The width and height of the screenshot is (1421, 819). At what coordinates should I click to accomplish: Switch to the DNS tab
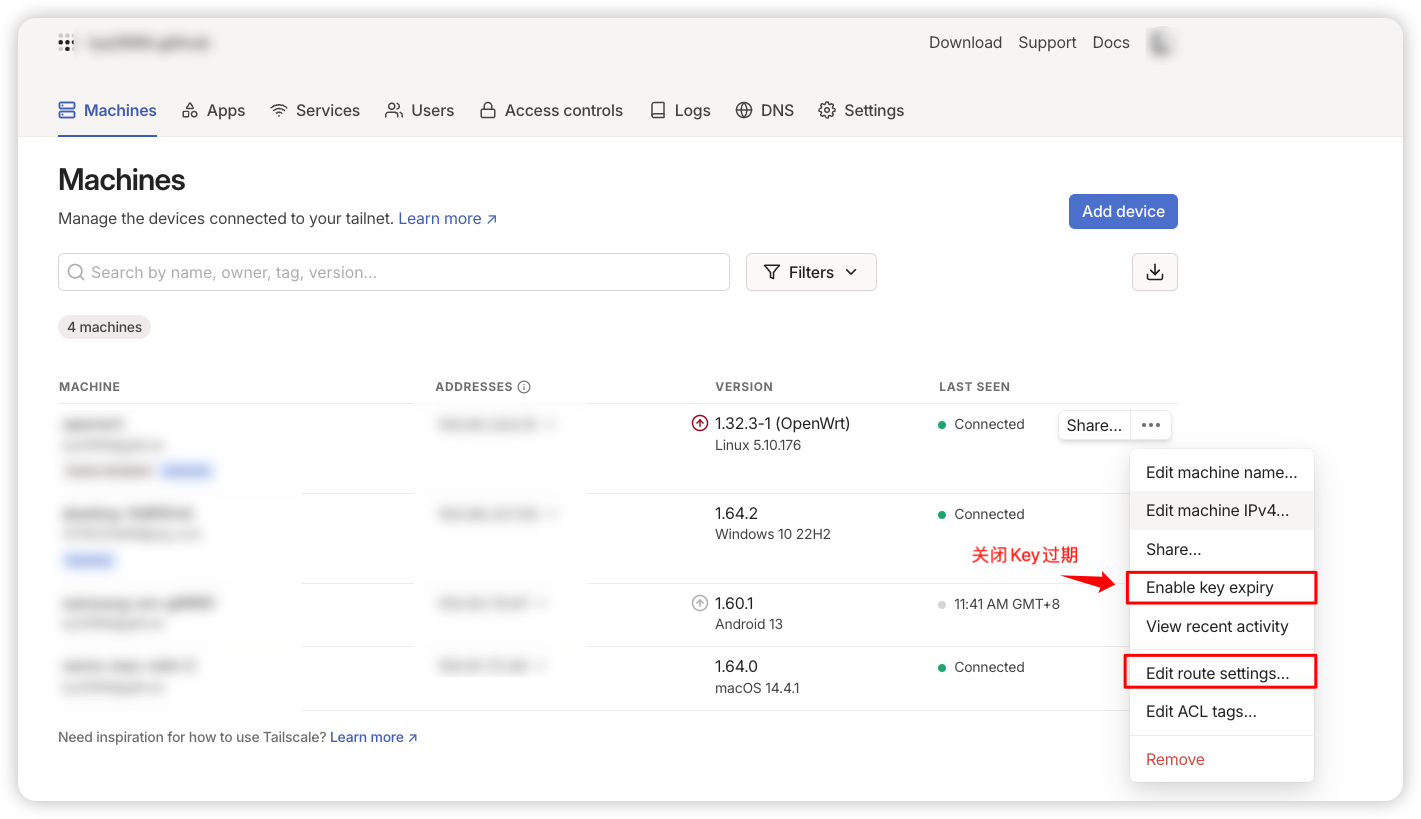coord(765,110)
